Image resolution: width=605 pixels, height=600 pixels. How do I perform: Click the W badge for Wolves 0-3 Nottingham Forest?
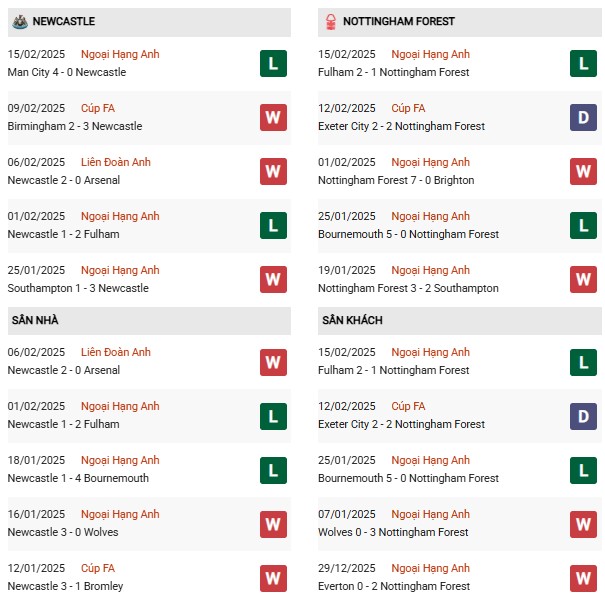tap(583, 524)
